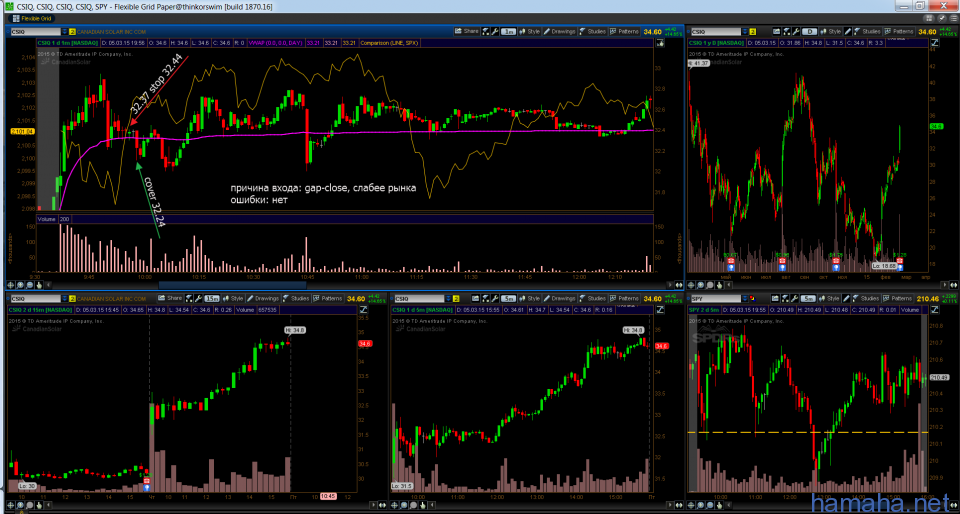
Task: Click the Hi: 34.8 bubble in 15m chart
Action: 294,329
